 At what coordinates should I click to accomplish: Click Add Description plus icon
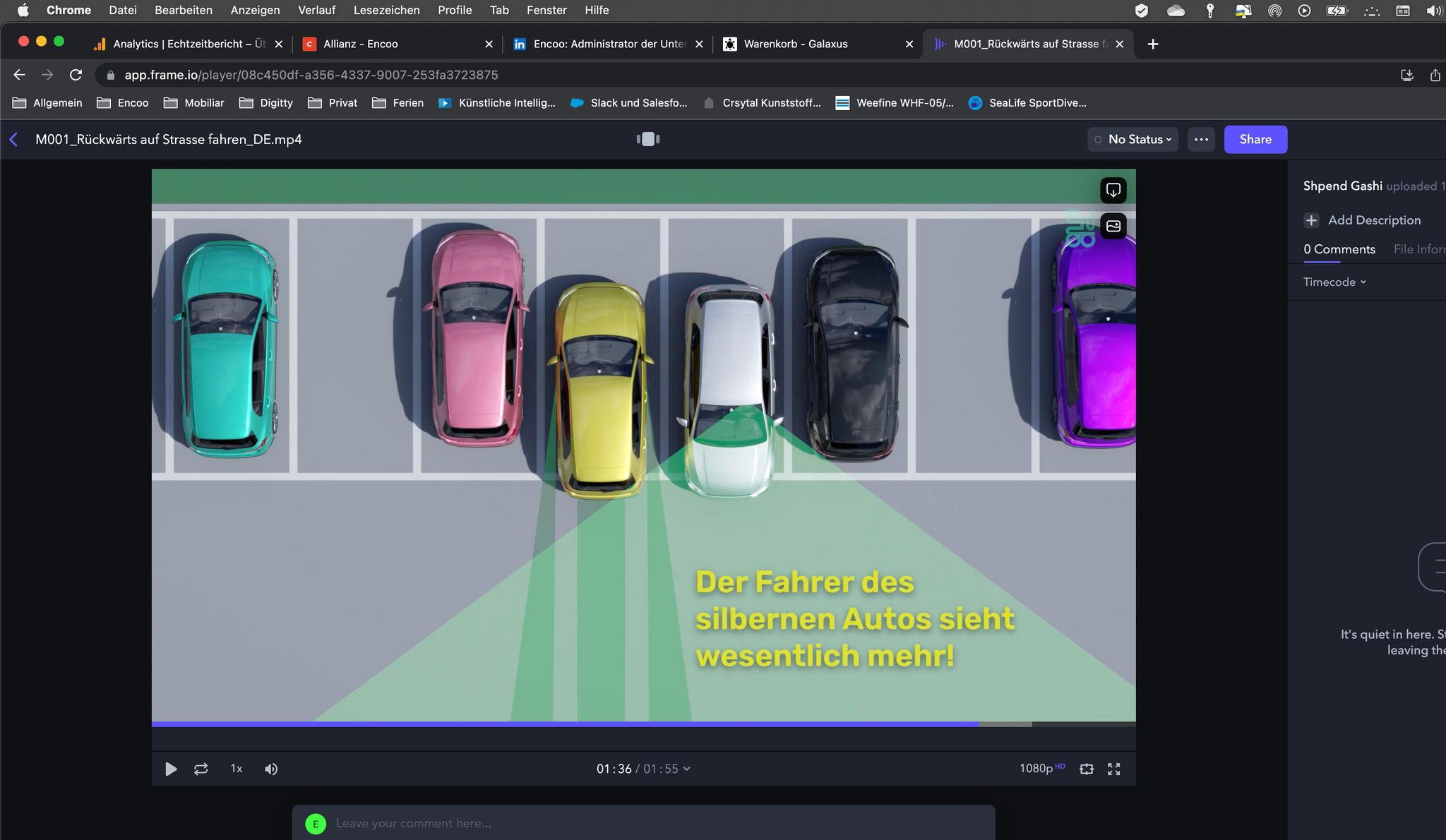pyautogui.click(x=1311, y=220)
